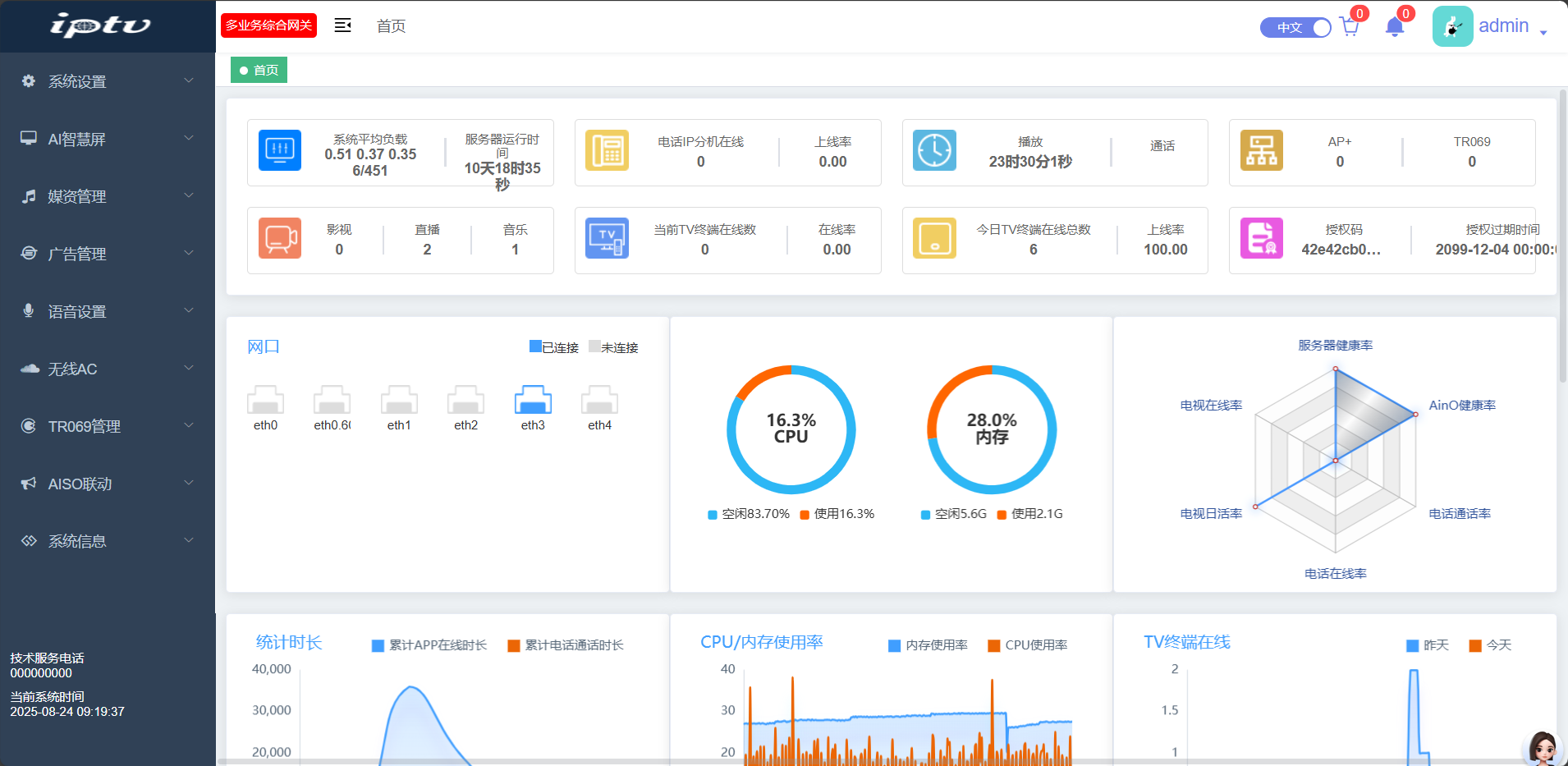
Task: Open the notification bell
Action: point(1394,27)
